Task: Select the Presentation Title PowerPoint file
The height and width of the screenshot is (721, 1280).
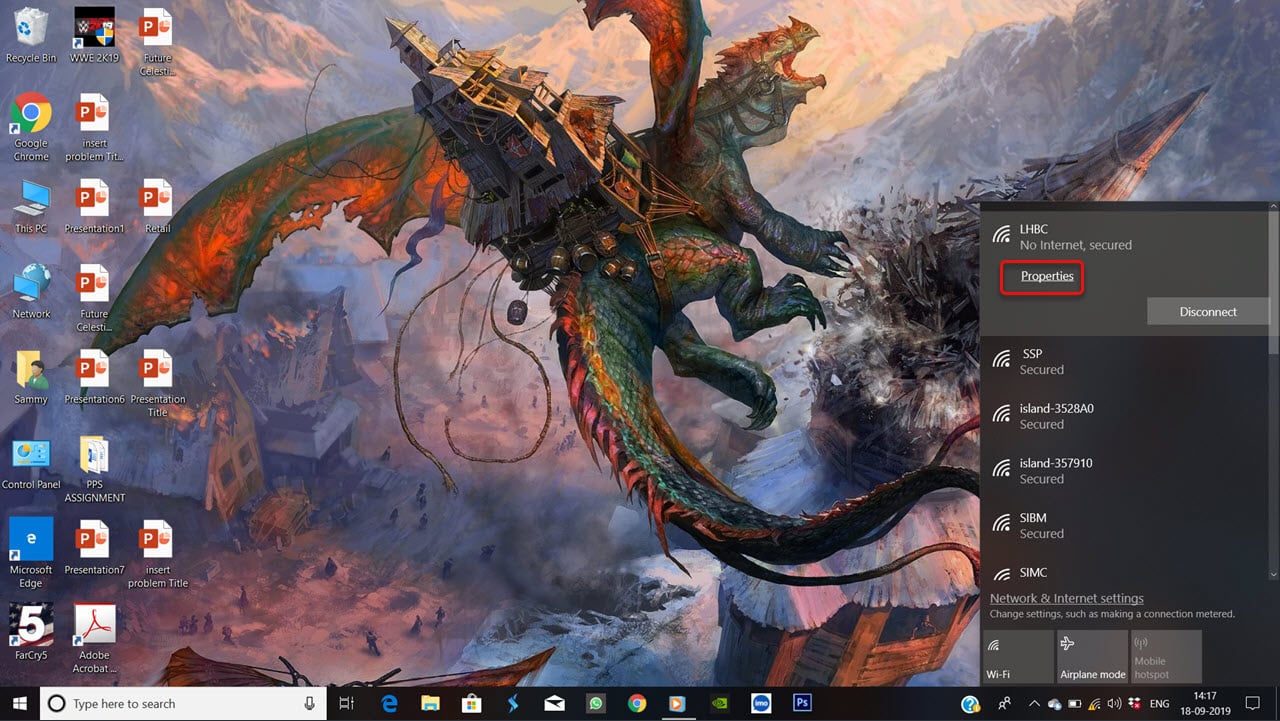Action: tap(157, 383)
